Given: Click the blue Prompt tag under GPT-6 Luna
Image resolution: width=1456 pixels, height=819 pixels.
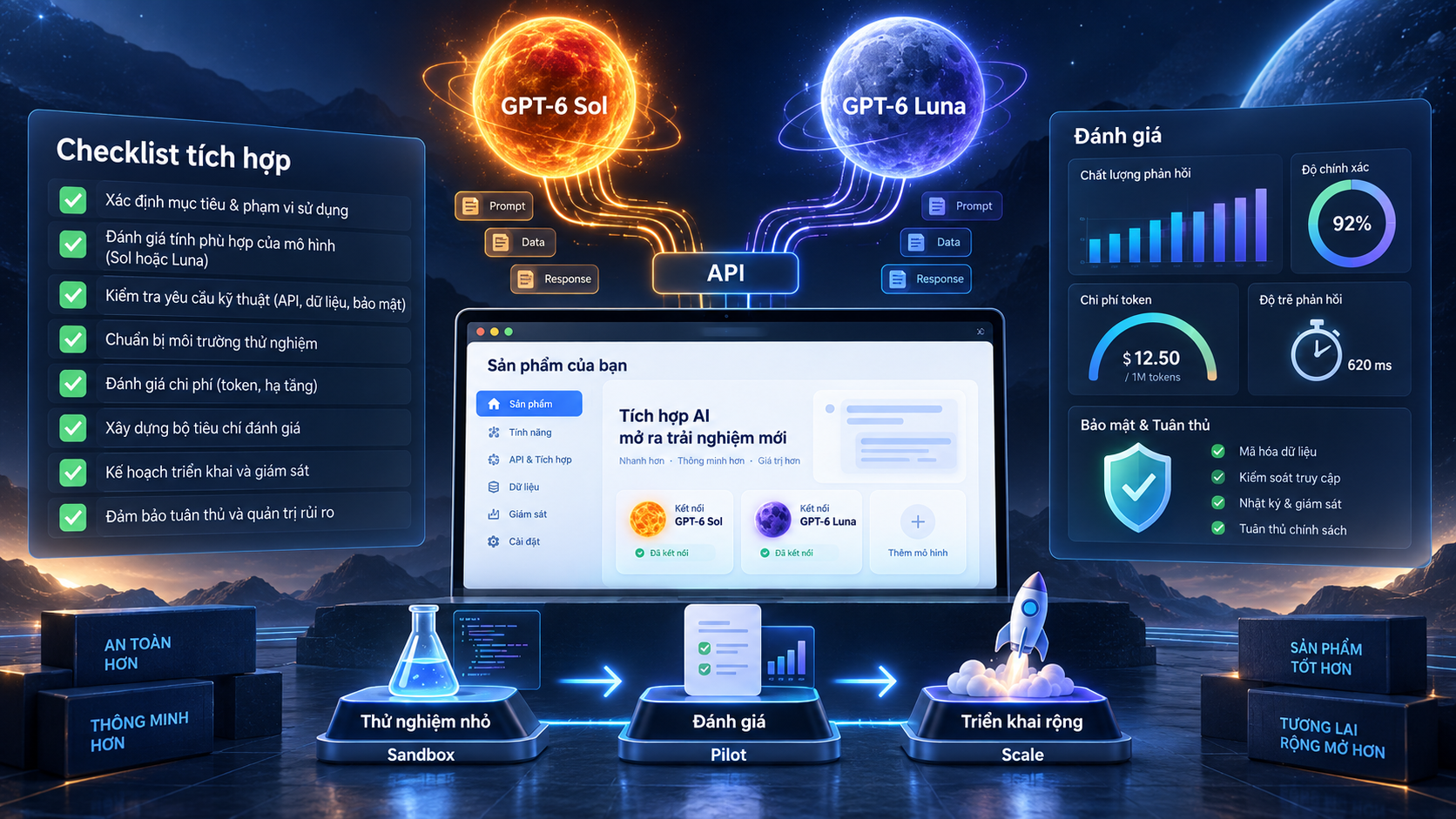Looking at the screenshot, I should click(x=961, y=206).
